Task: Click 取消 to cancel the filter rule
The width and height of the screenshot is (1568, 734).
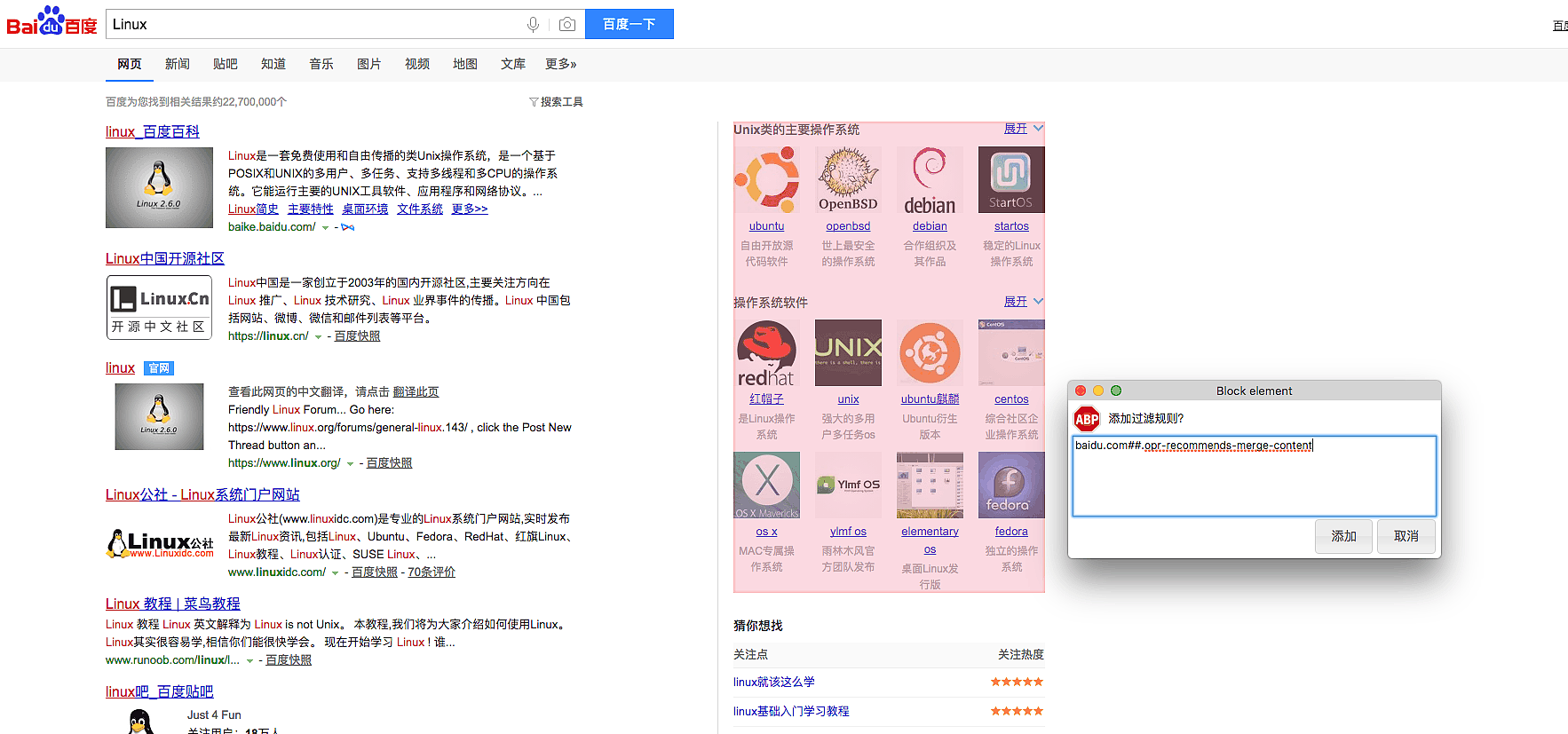Action: [x=1406, y=536]
